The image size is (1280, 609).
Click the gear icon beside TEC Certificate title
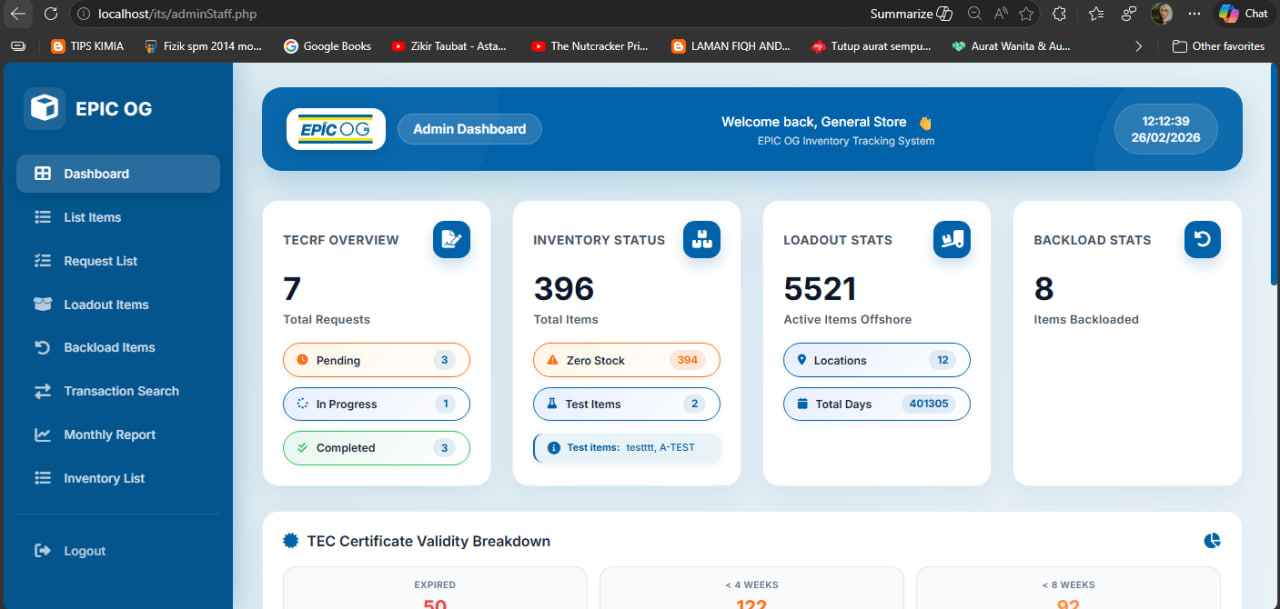(x=291, y=541)
